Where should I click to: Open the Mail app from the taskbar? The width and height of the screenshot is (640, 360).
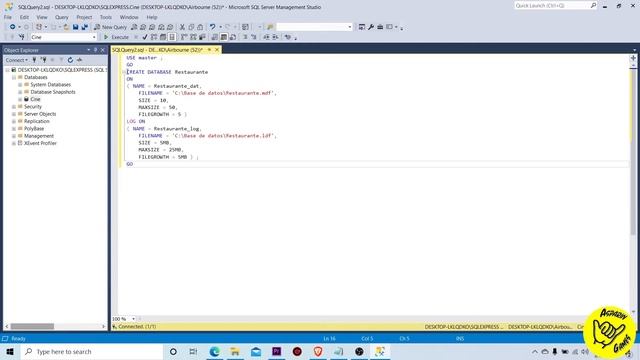coord(256,351)
